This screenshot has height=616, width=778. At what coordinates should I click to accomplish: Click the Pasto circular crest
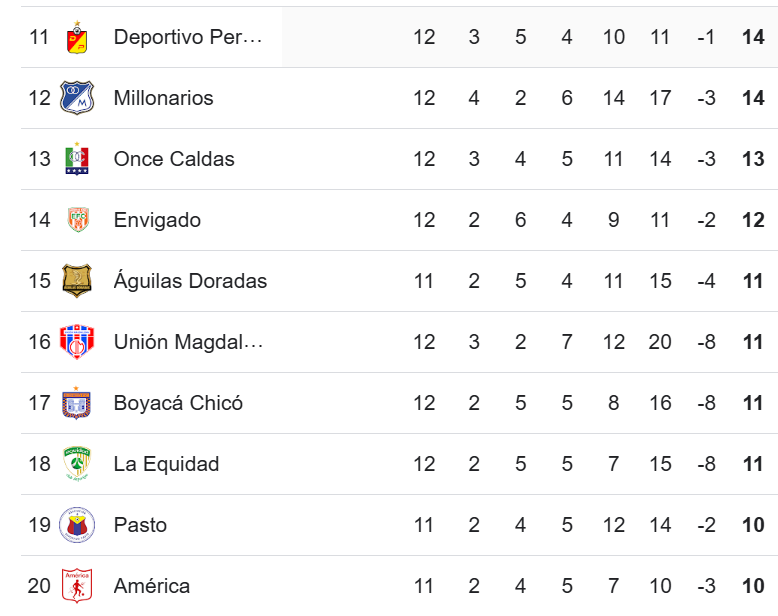pos(77,525)
